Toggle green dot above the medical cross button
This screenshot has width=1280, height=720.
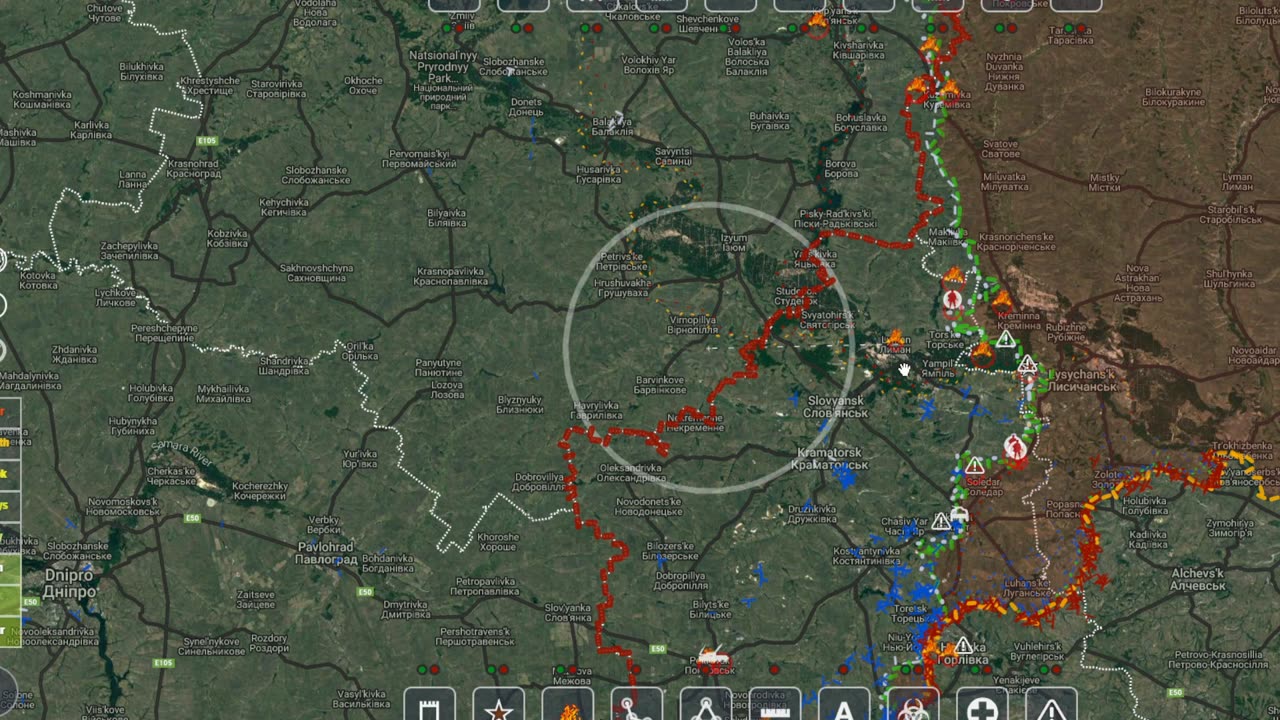(975, 669)
